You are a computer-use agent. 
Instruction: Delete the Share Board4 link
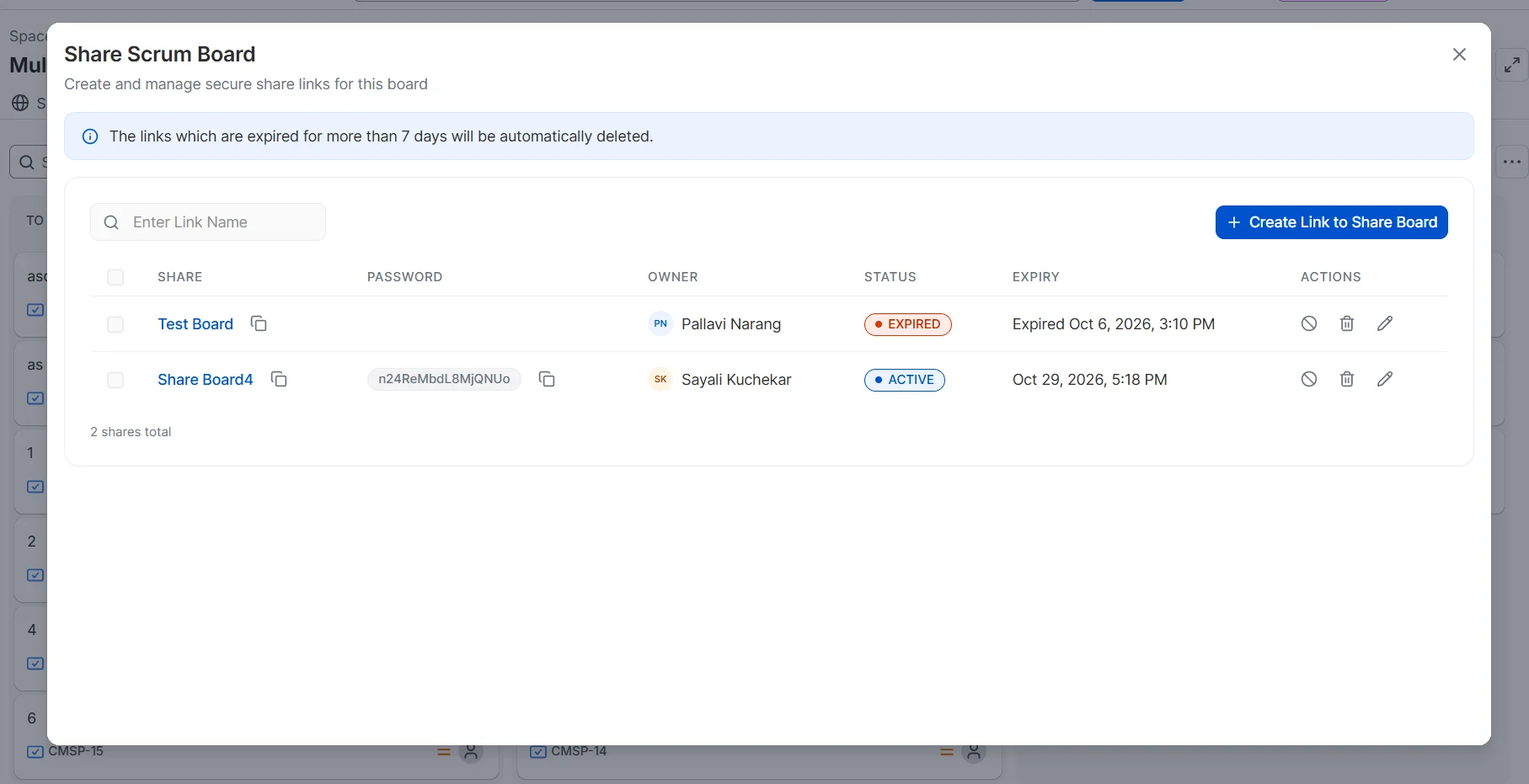(x=1347, y=379)
